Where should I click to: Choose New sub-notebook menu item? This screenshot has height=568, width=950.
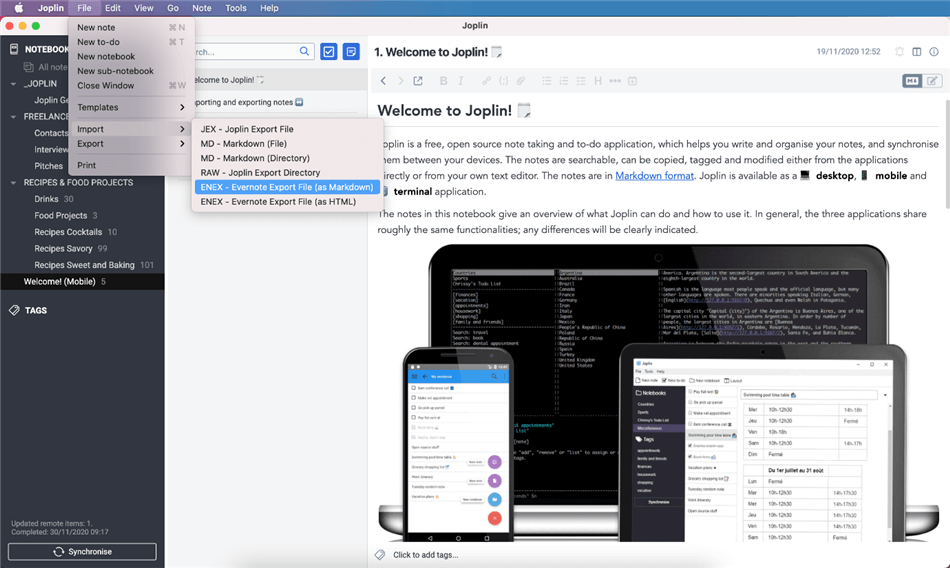click(131, 71)
